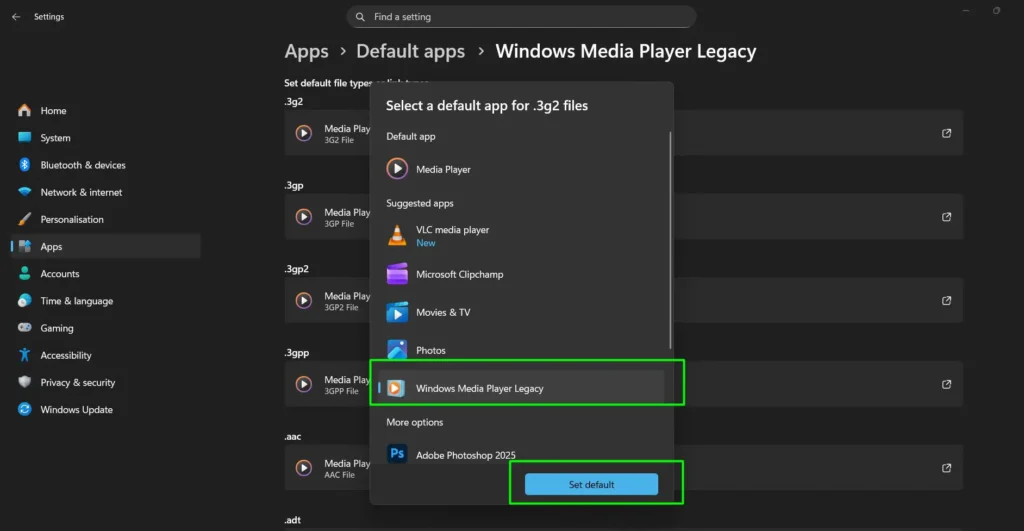Open external link icon for .3gp row
Screen dimensions: 1024x531
[946, 217]
